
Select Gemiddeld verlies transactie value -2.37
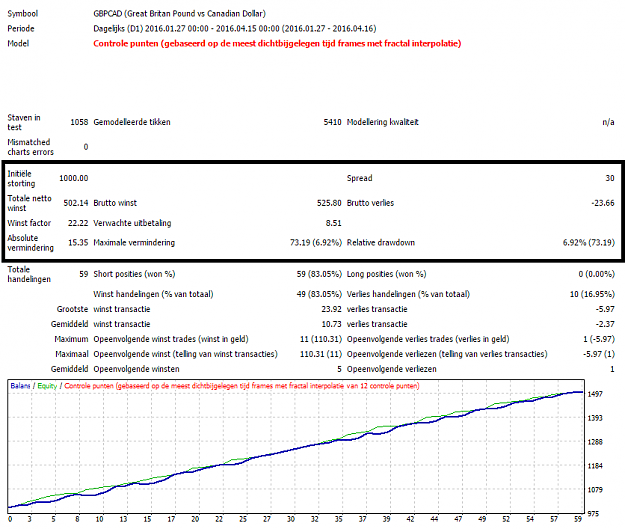605,324
